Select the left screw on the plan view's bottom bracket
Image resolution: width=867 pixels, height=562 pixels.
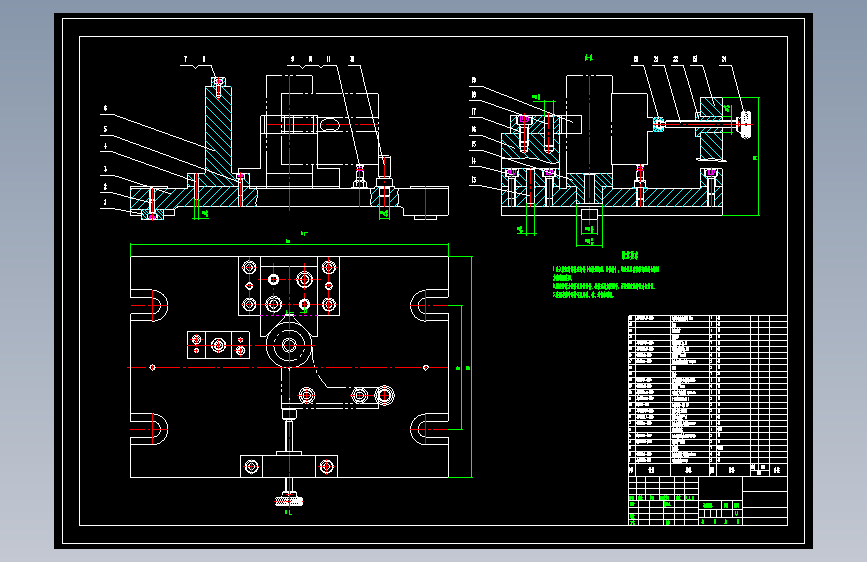[251, 466]
